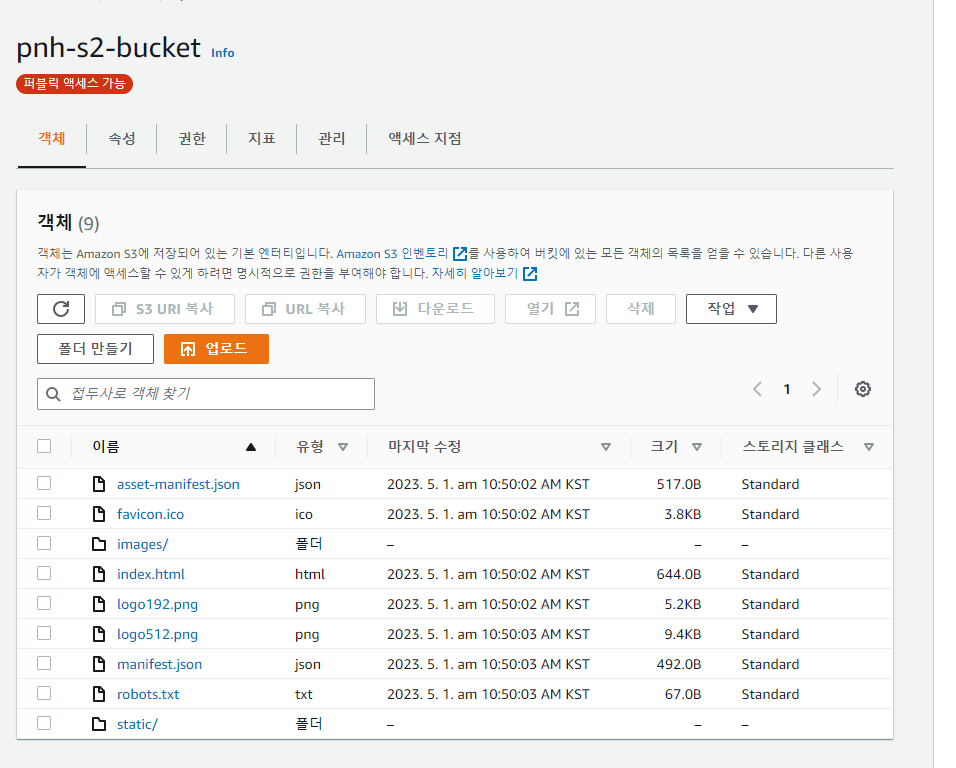
Task: Click the 폴더 만들기 button
Action: click(95, 349)
